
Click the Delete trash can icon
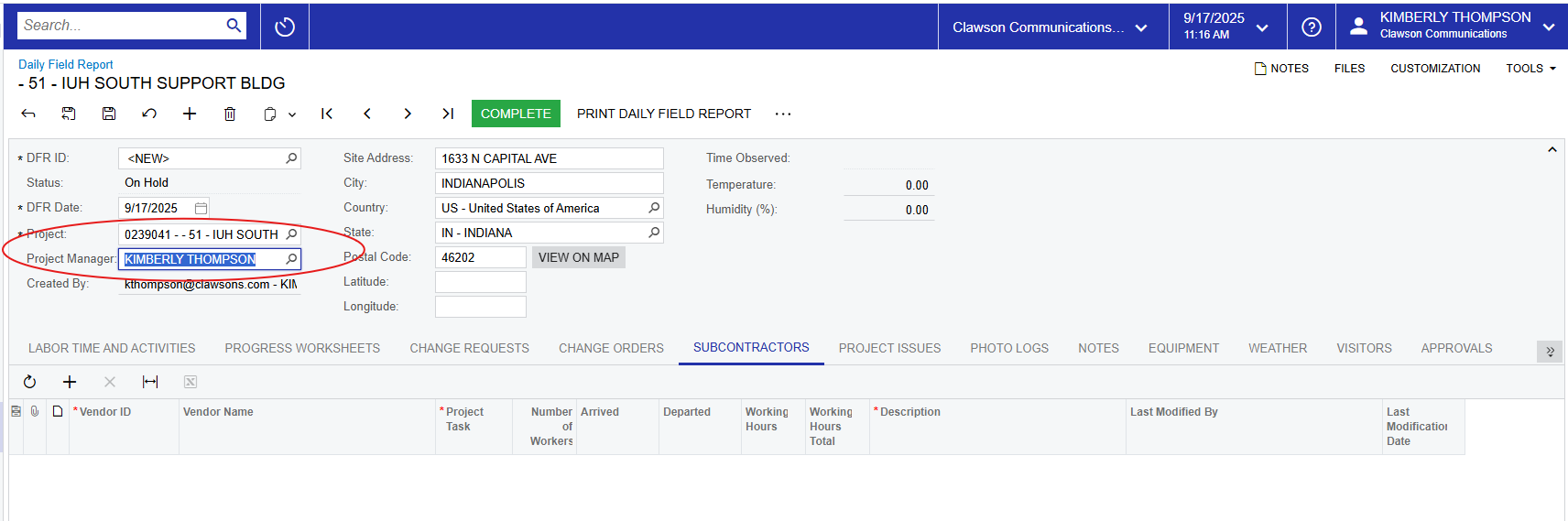pyautogui.click(x=230, y=114)
